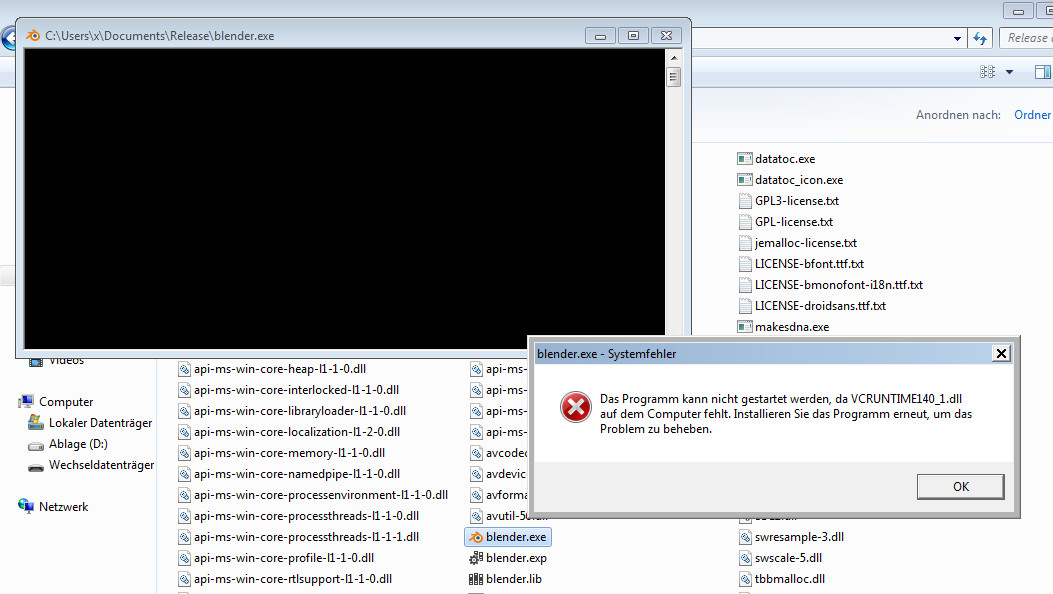Close the blender.exe Systemfehler dialog

(x=1000, y=354)
